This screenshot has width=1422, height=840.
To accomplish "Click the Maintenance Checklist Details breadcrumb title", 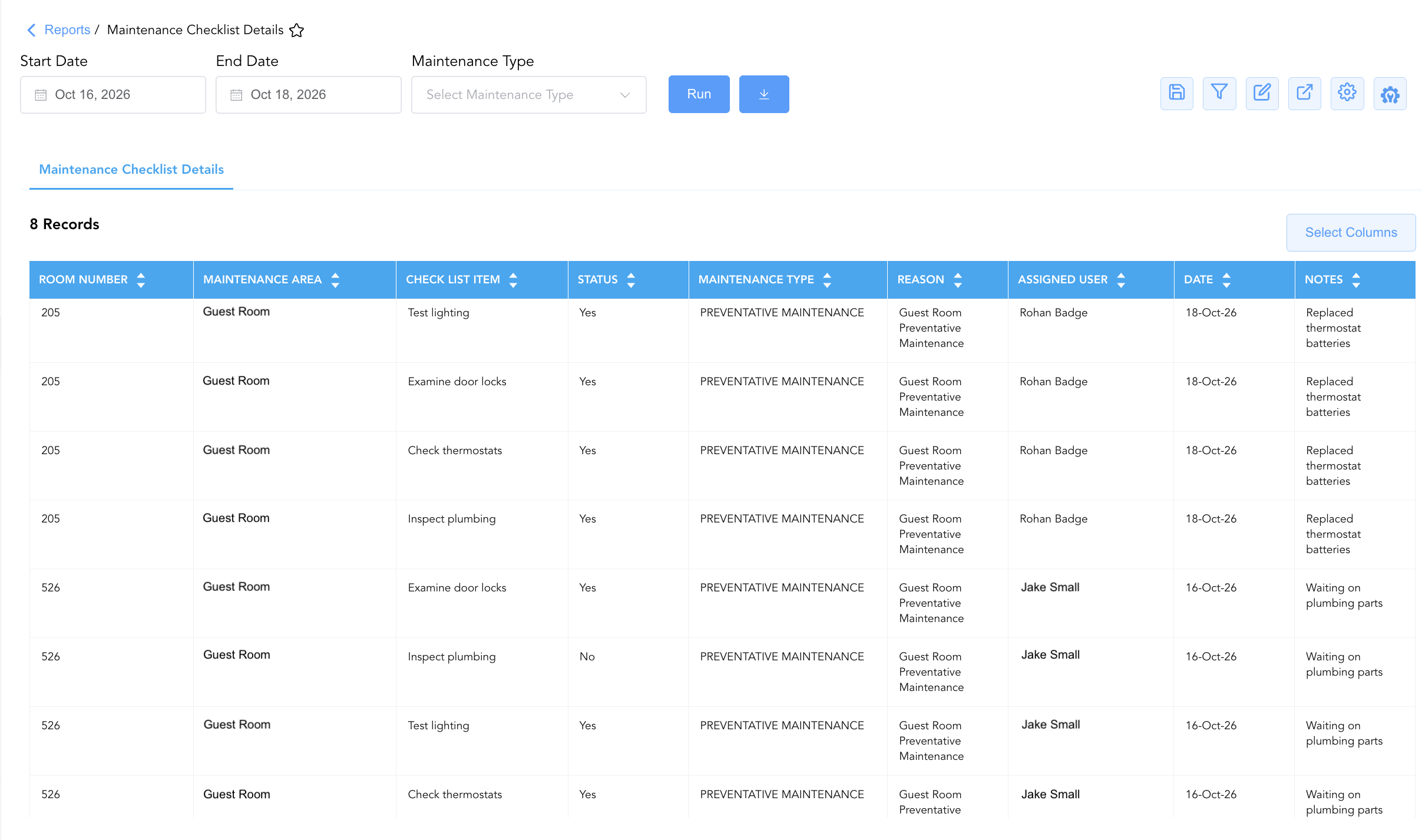I will point(195,30).
